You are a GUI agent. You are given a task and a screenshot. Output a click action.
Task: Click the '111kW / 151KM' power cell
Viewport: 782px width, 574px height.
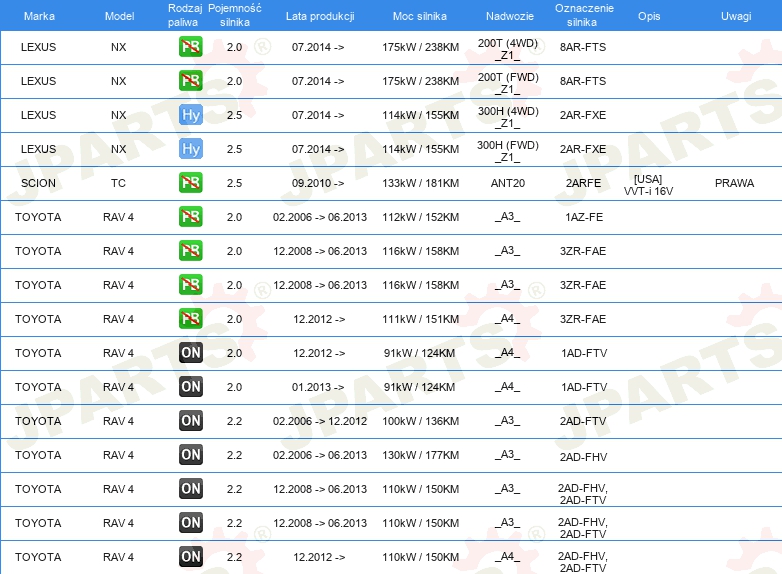(x=420, y=319)
